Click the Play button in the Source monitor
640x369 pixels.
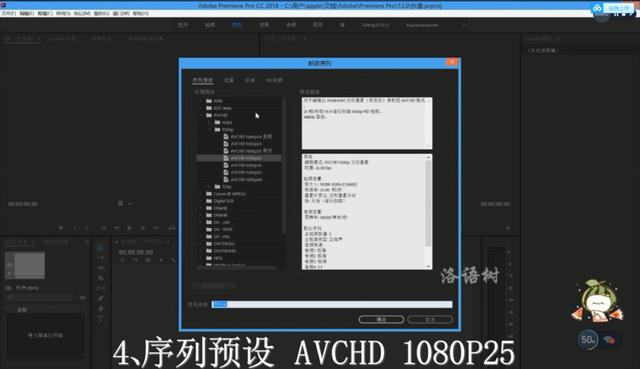[x=130, y=228]
